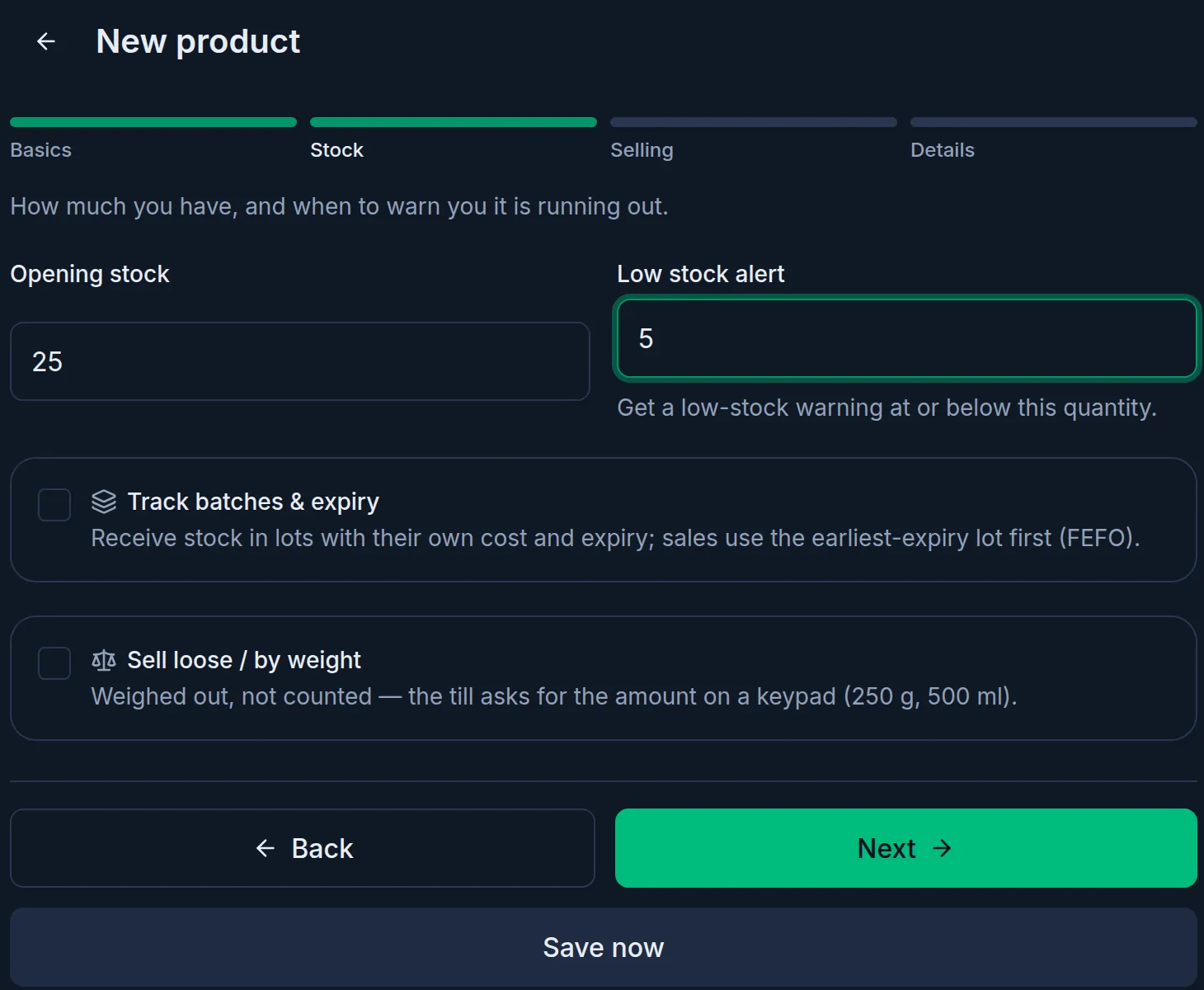
Task: Proceed with the Next button
Action: [x=906, y=848]
